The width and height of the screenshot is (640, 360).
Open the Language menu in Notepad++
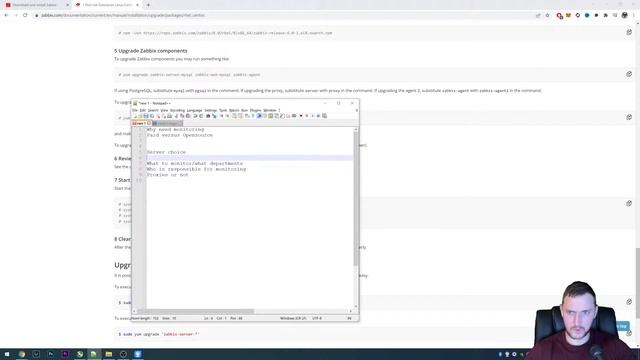point(194,110)
